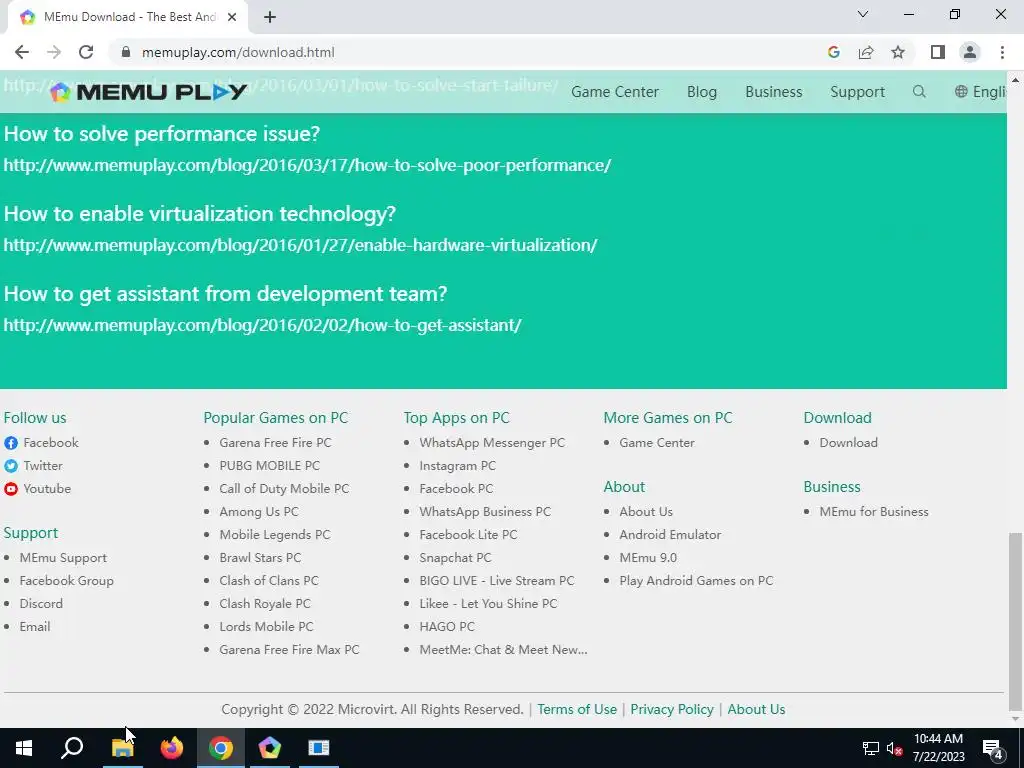Open MEmu app icon in taskbar
The image size is (1024, 768).
[270, 748]
